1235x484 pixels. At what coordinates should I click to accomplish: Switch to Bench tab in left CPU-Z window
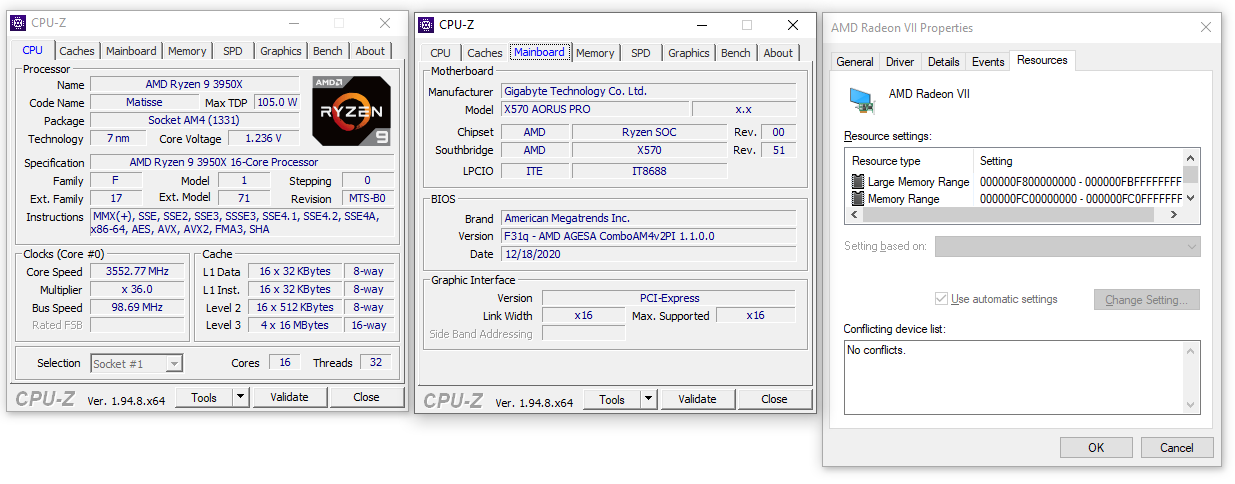point(328,51)
